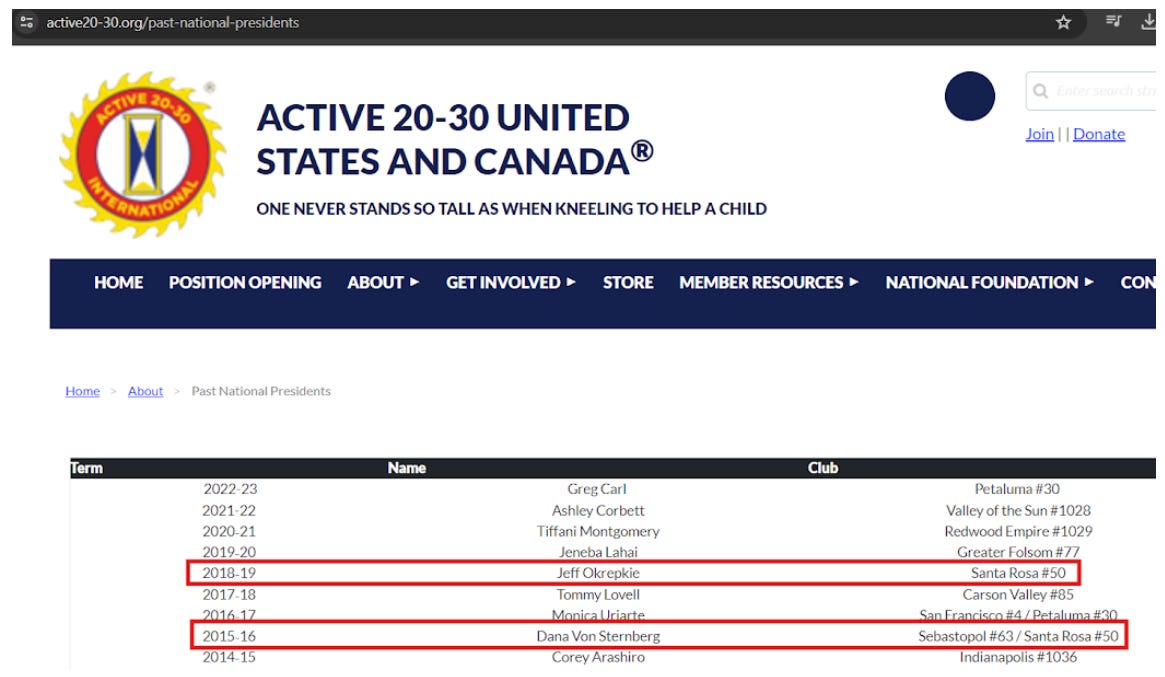Open the GET INVOLVED menu

click(503, 282)
